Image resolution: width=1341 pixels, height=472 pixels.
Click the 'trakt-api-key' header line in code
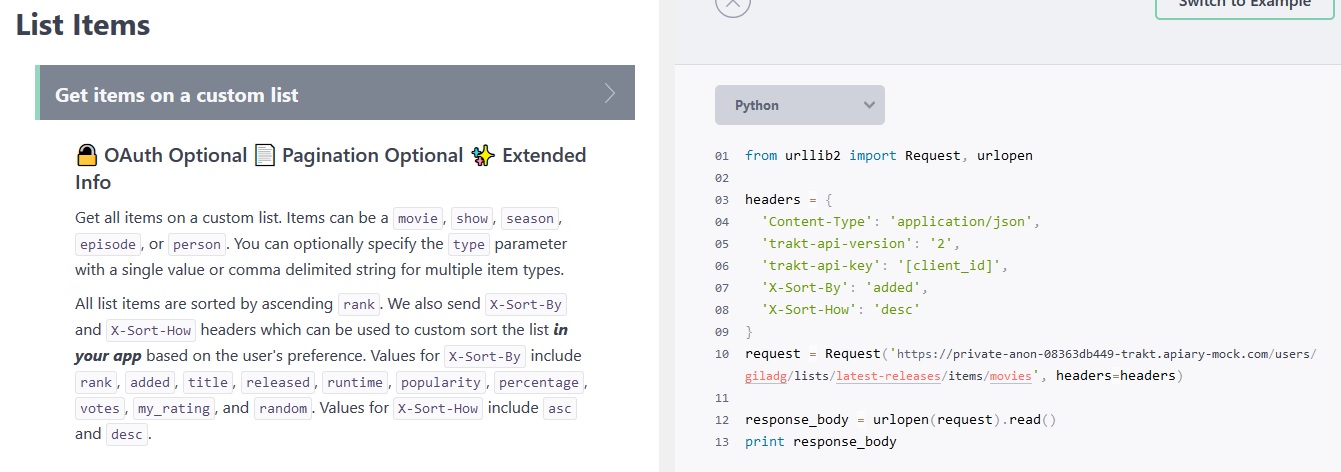pyautogui.click(x=886, y=265)
